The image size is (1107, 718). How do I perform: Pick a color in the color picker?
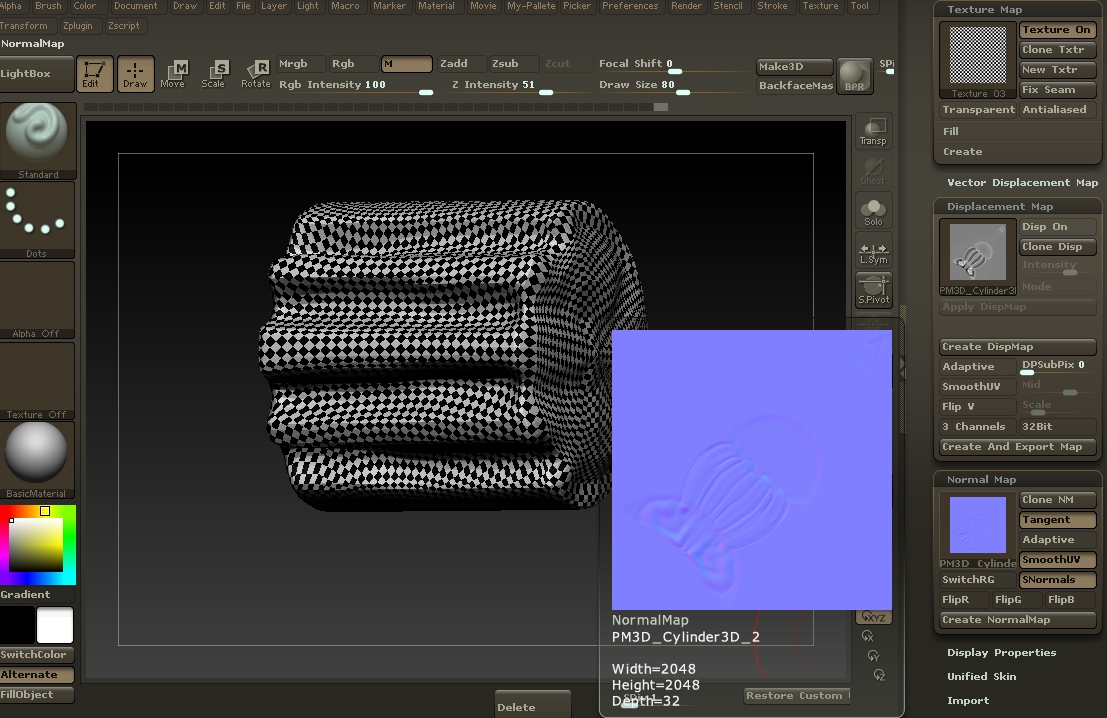click(x=37, y=544)
